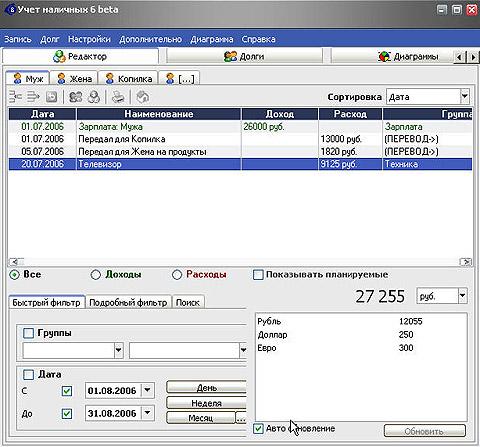Select the Все radio button

(14, 275)
